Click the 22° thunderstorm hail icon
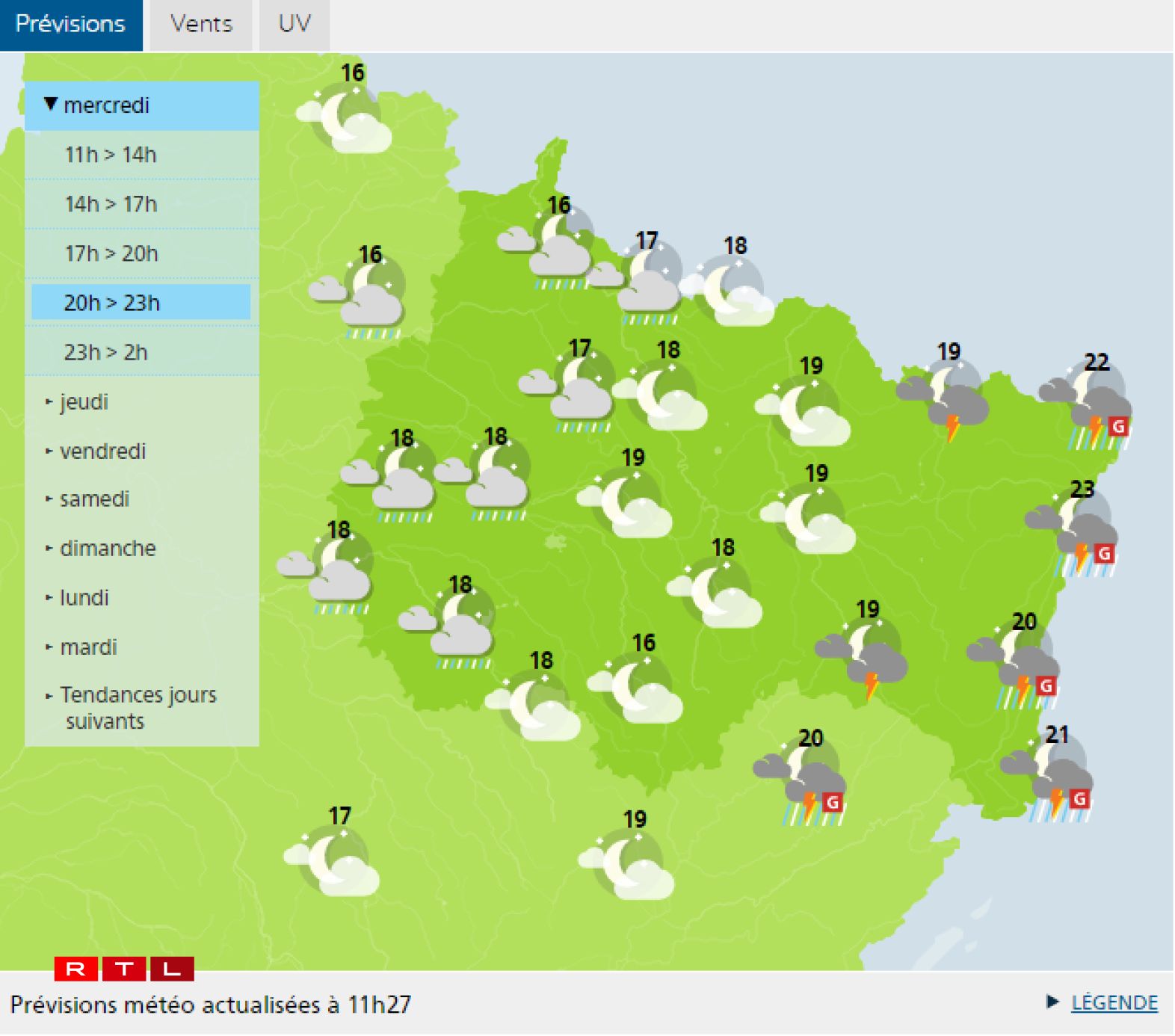The height and width of the screenshot is (1036, 1175). (x=1088, y=407)
